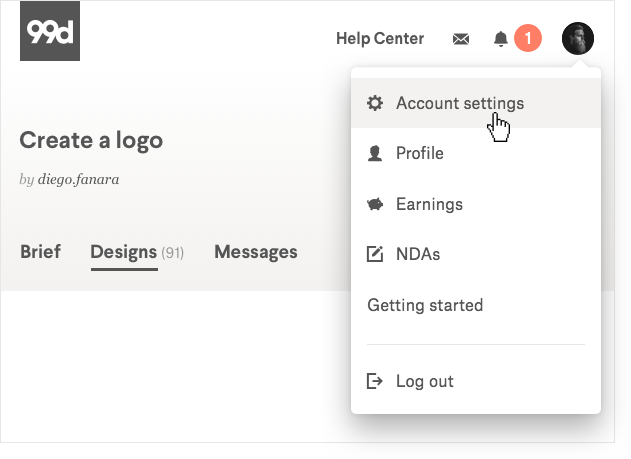The height and width of the screenshot is (459, 631).
Task: Choose Log out from the menu
Action: coord(425,381)
